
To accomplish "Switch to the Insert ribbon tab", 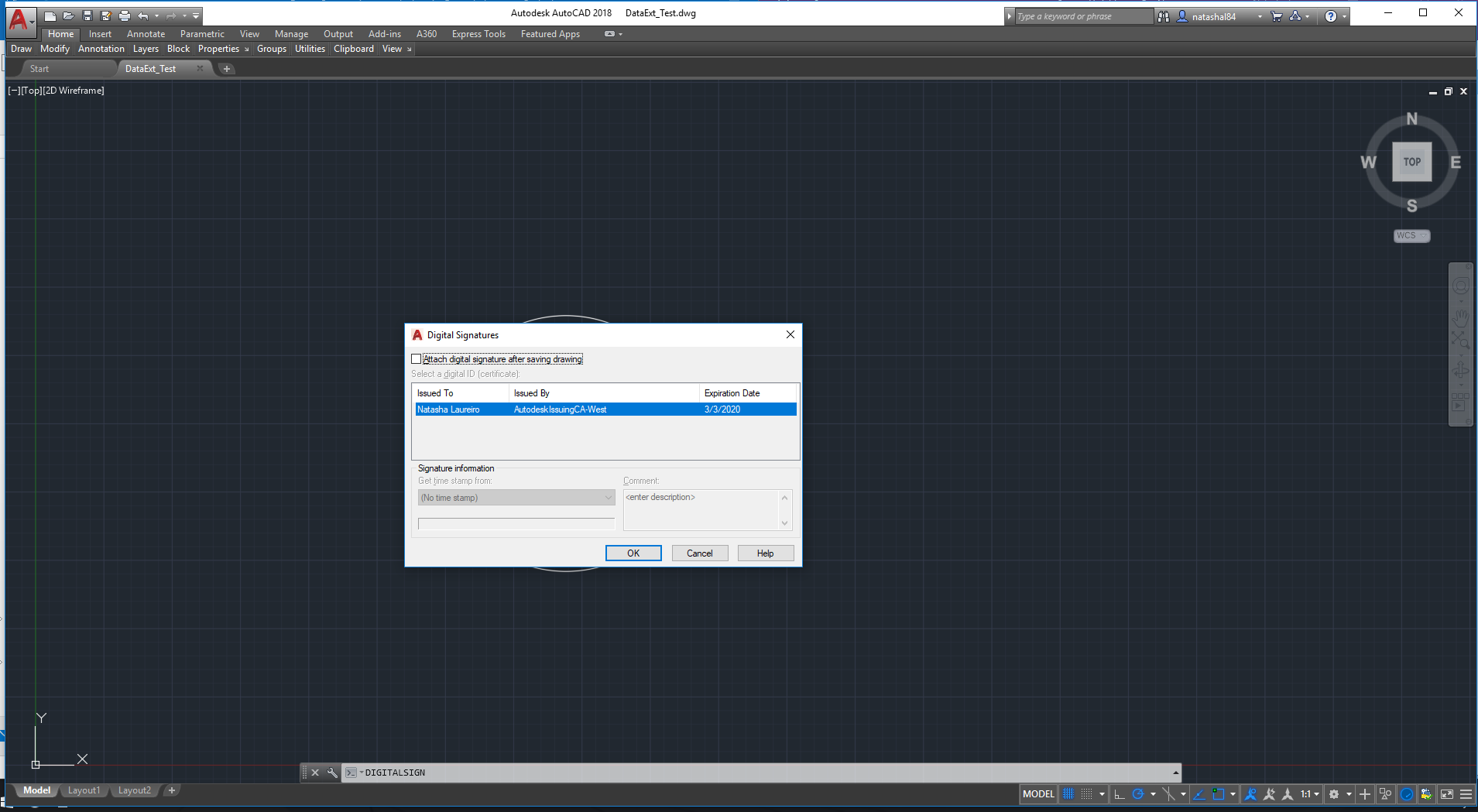I will pos(100,34).
